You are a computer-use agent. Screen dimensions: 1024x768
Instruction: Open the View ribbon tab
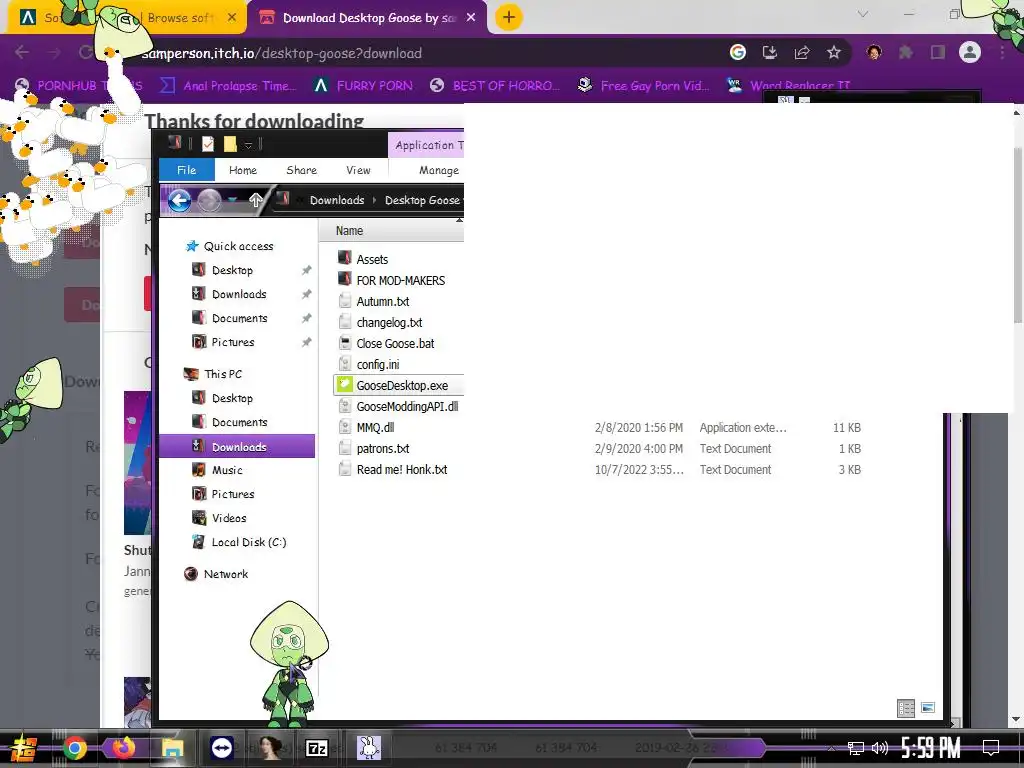(x=358, y=170)
